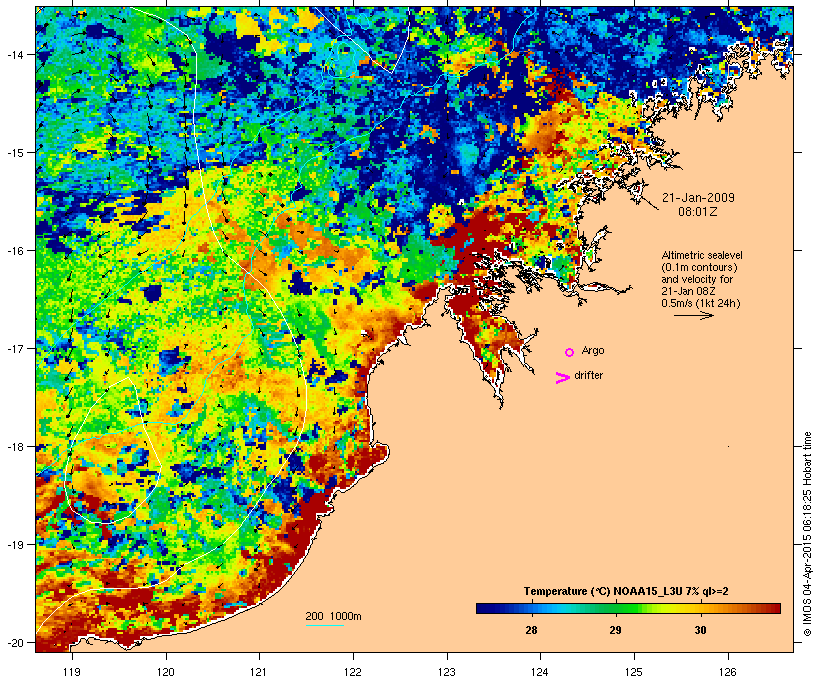
Task: Click the cyan 200m contour legend line
Action: 325,625
